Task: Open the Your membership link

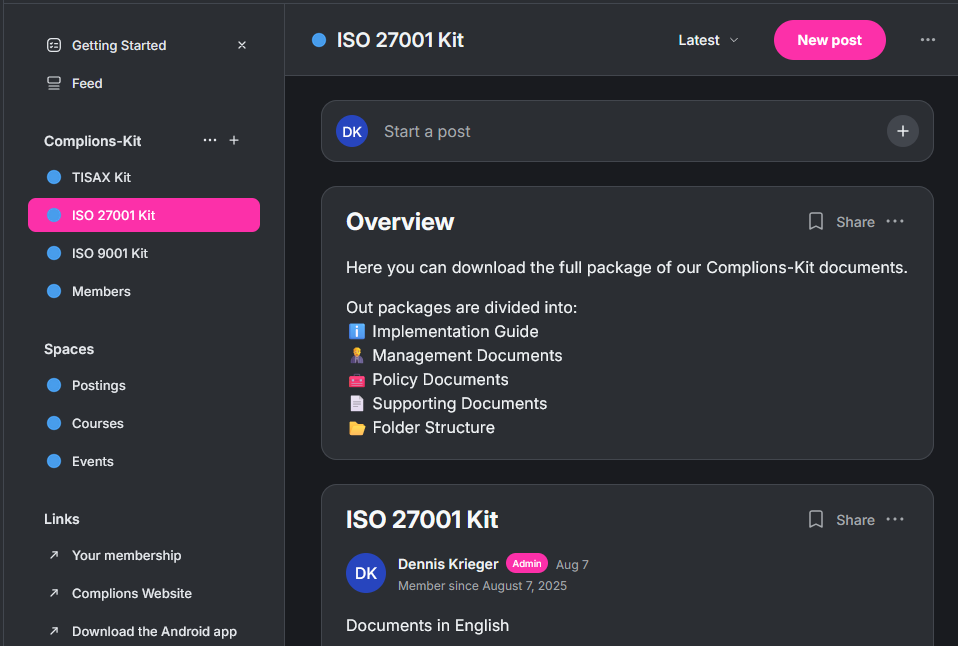Action: [x=126, y=555]
